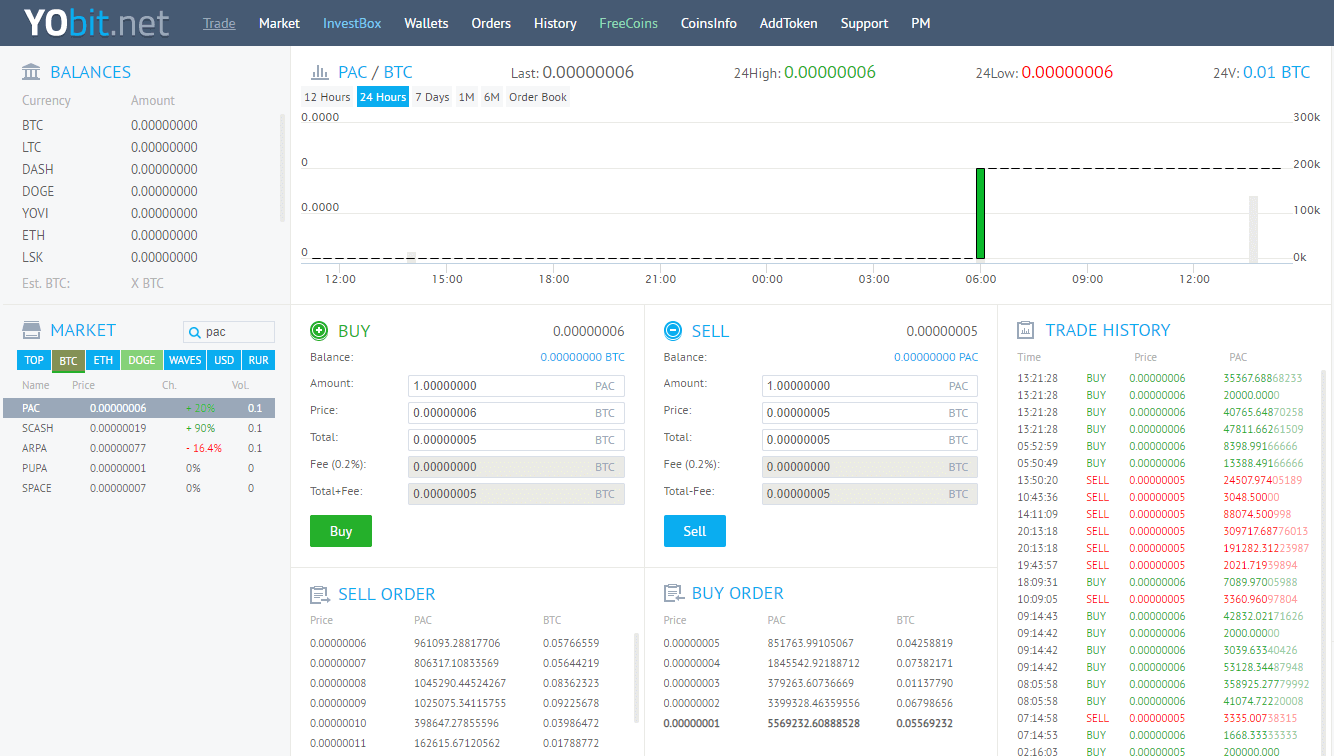Viewport: 1334px width, 756px height.
Task: Click the Sell Total input field
Action: pos(870,440)
